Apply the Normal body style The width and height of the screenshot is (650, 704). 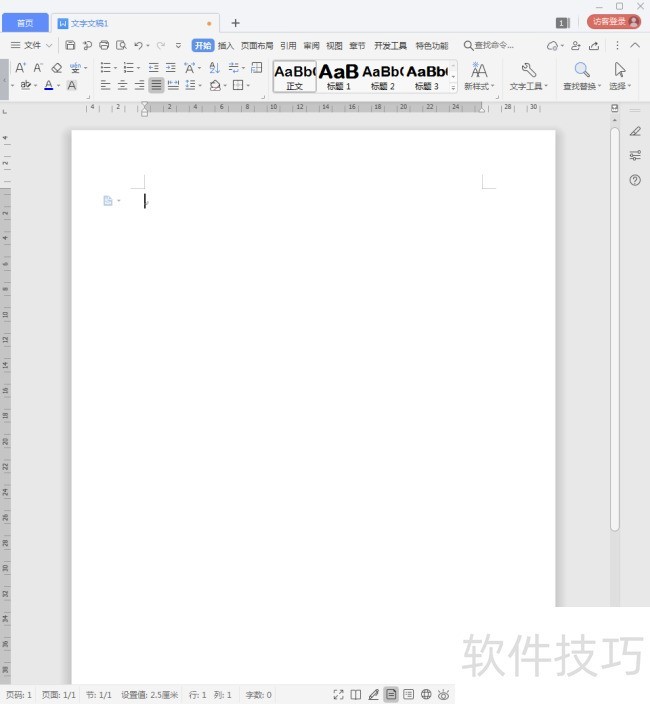click(x=294, y=76)
